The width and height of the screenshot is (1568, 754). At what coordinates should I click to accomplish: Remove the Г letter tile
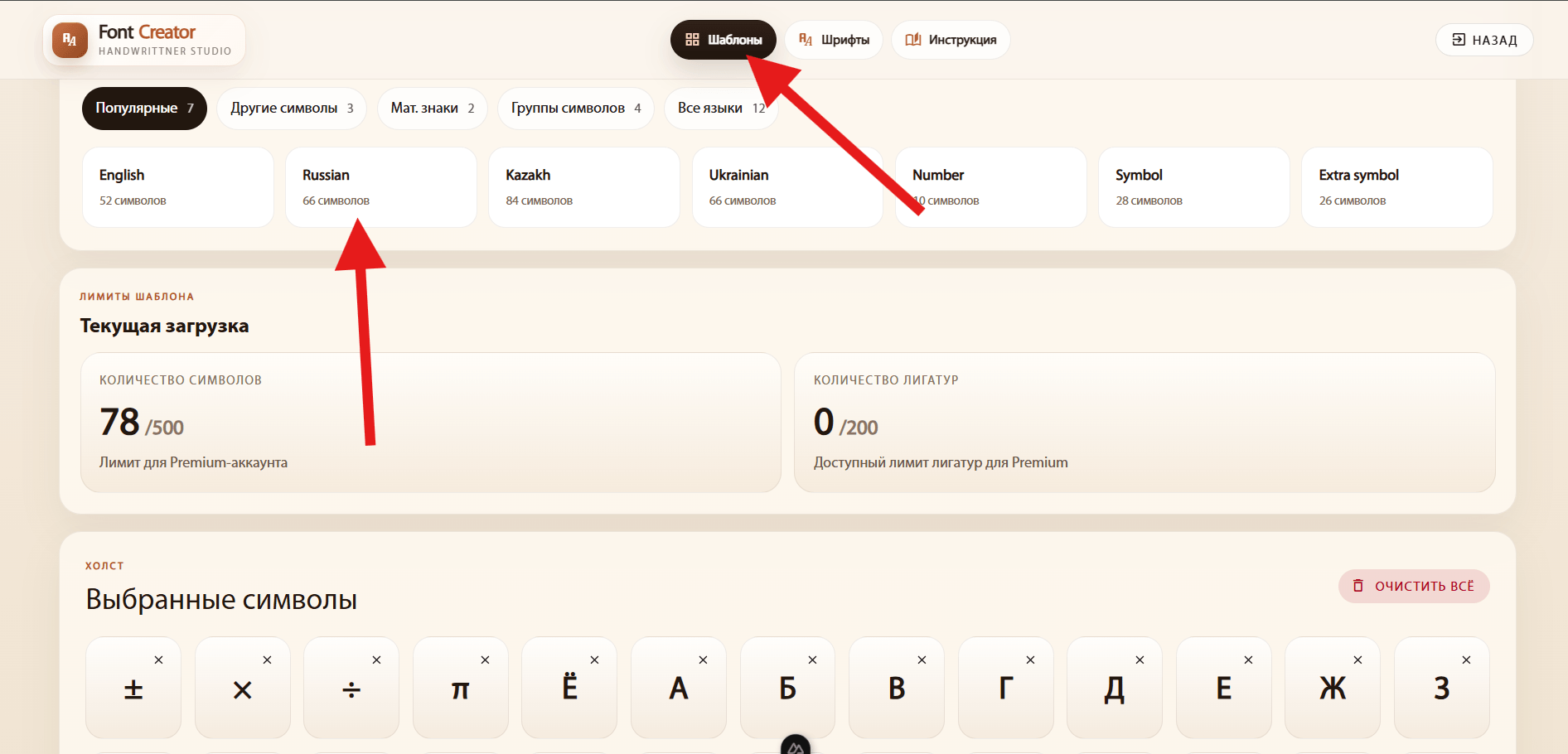[x=1030, y=660]
